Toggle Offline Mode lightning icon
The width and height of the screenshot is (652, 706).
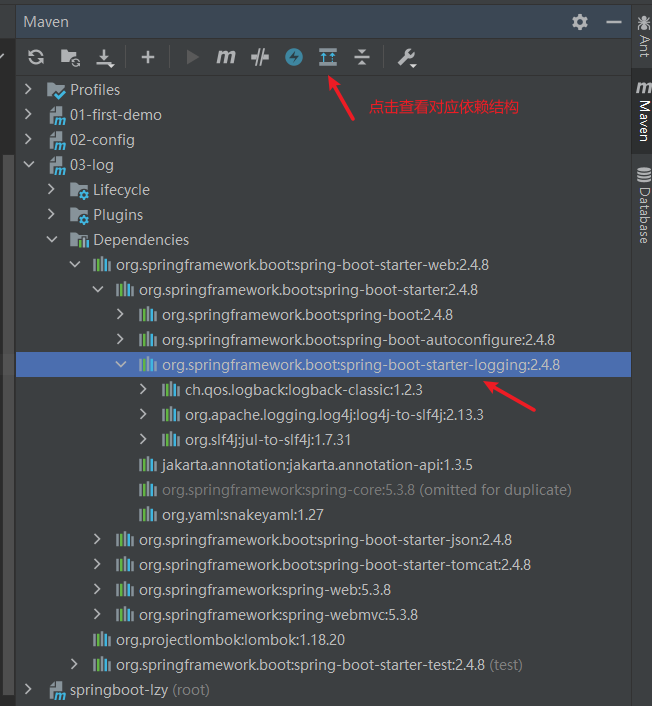[294, 57]
